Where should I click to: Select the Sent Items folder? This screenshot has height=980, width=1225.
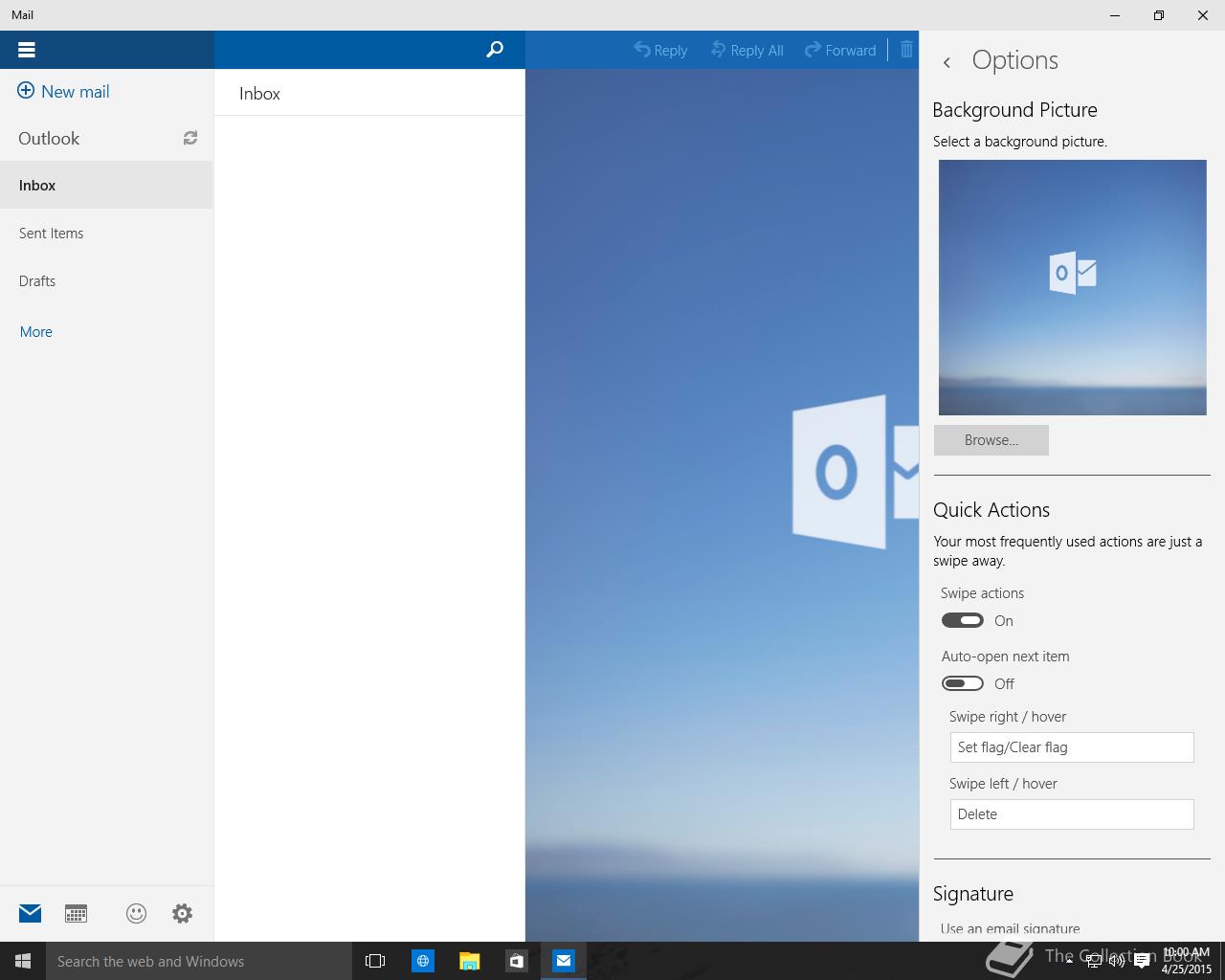coord(52,234)
